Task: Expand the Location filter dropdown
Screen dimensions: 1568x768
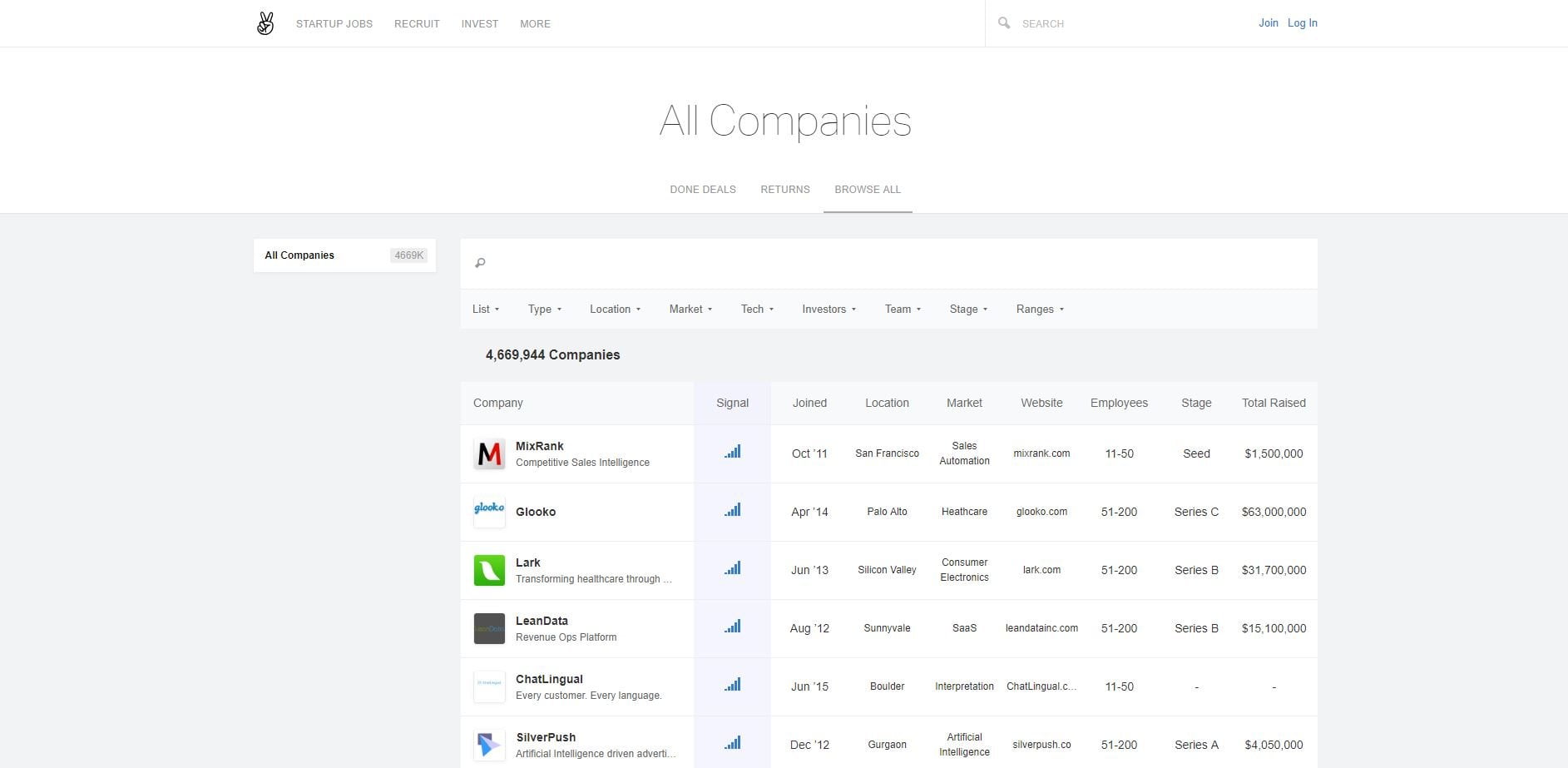Action: 616,309
